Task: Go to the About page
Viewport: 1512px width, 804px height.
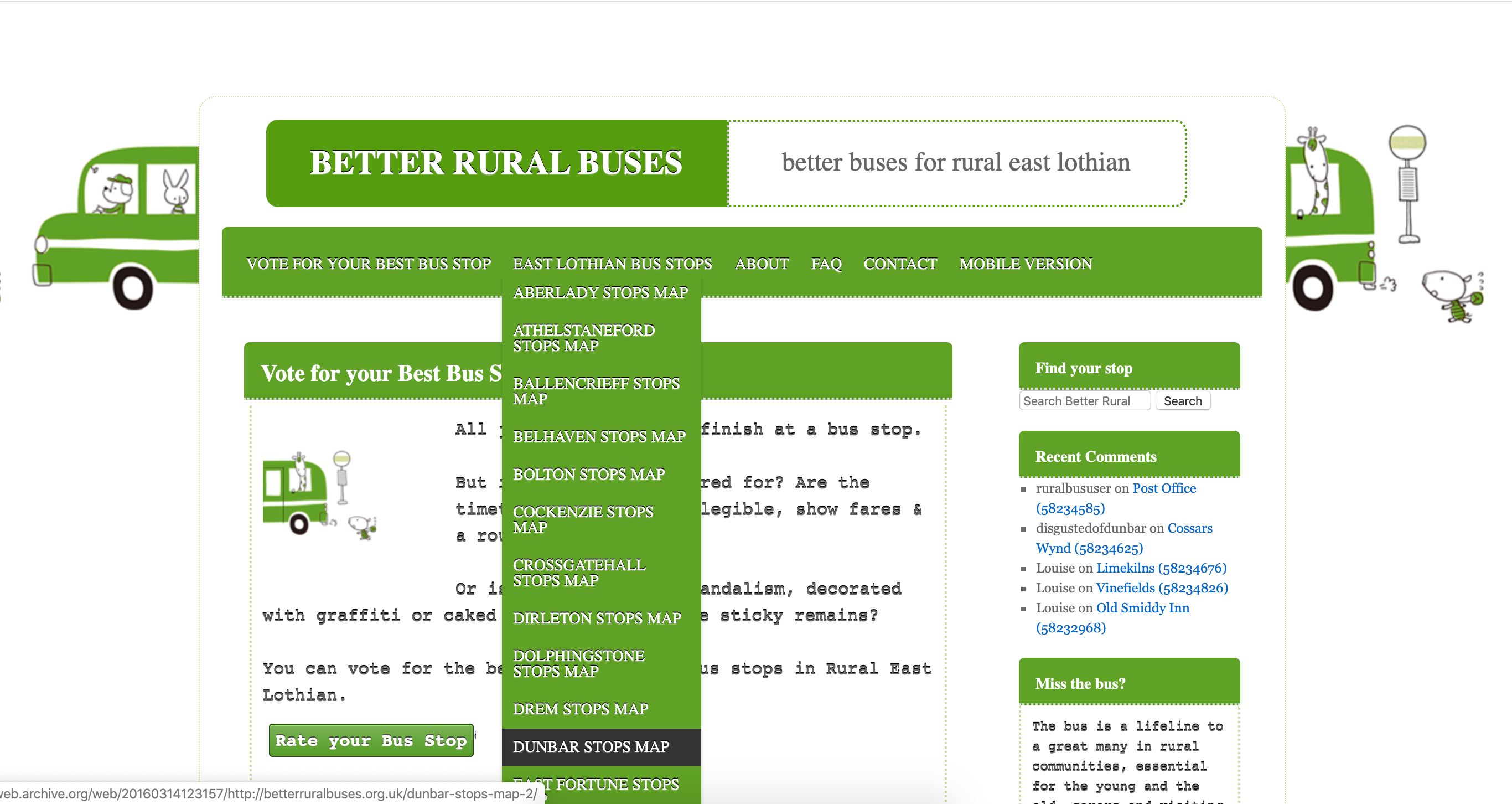Action: coord(762,264)
